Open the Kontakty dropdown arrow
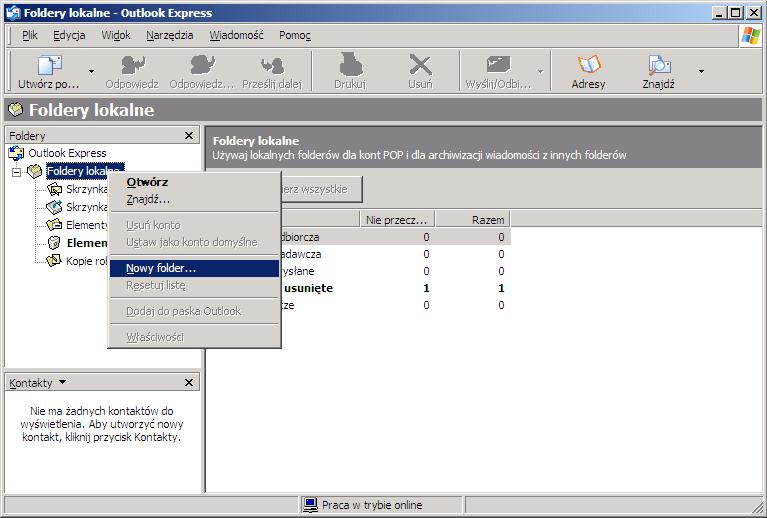 tap(62, 382)
